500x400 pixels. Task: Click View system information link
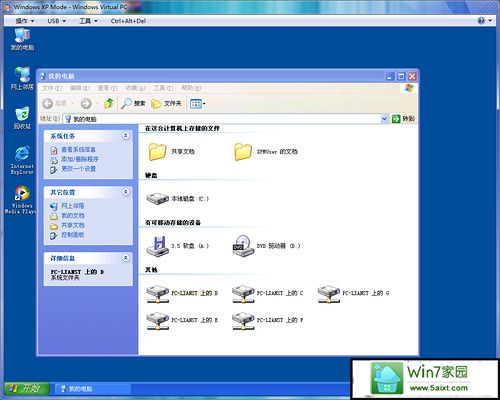(x=78, y=150)
